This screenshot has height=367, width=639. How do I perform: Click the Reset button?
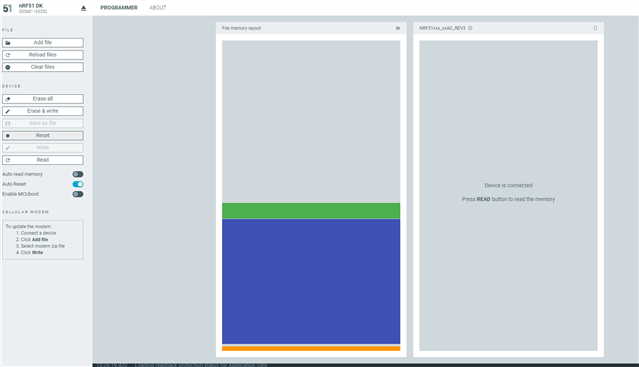click(43, 136)
